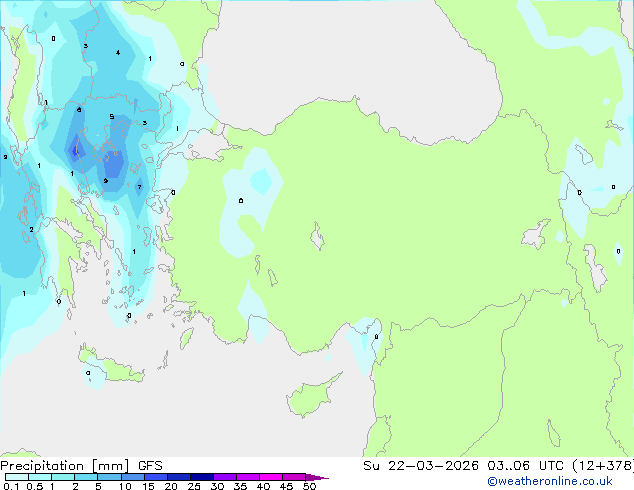634x490 pixels.
Task: Click the 35–40 mm purple legend box
Action: 248,477
